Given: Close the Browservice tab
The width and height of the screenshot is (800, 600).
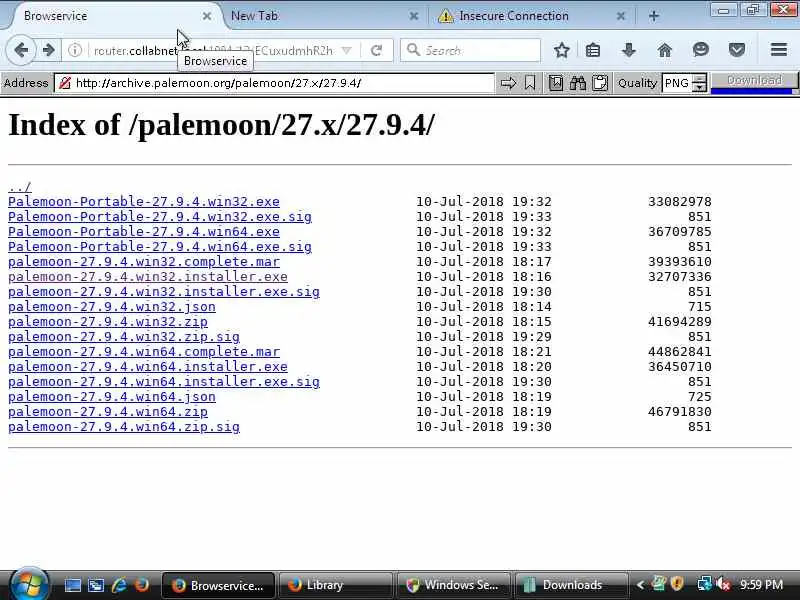Looking at the screenshot, I should click(x=207, y=16).
